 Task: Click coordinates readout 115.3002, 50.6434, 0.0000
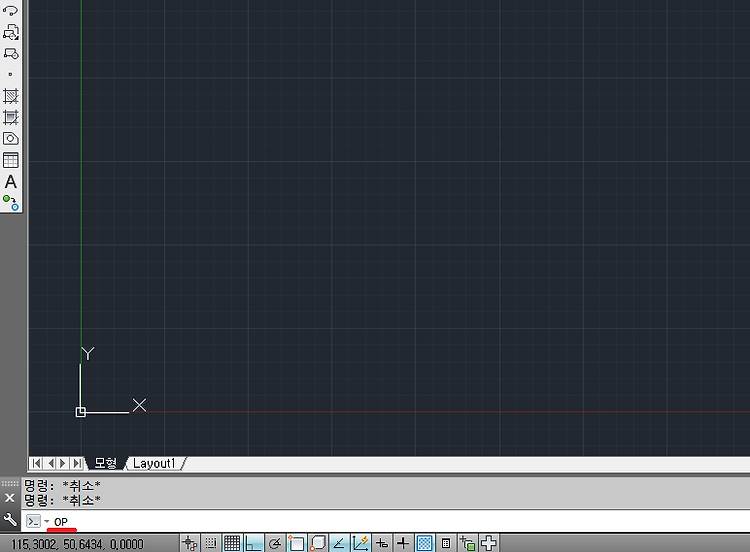pyautogui.click(x=77, y=544)
